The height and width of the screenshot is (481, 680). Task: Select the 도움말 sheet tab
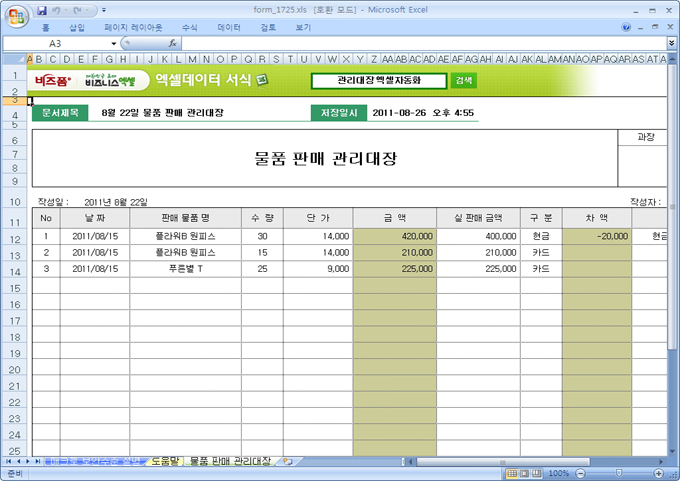(162, 462)
